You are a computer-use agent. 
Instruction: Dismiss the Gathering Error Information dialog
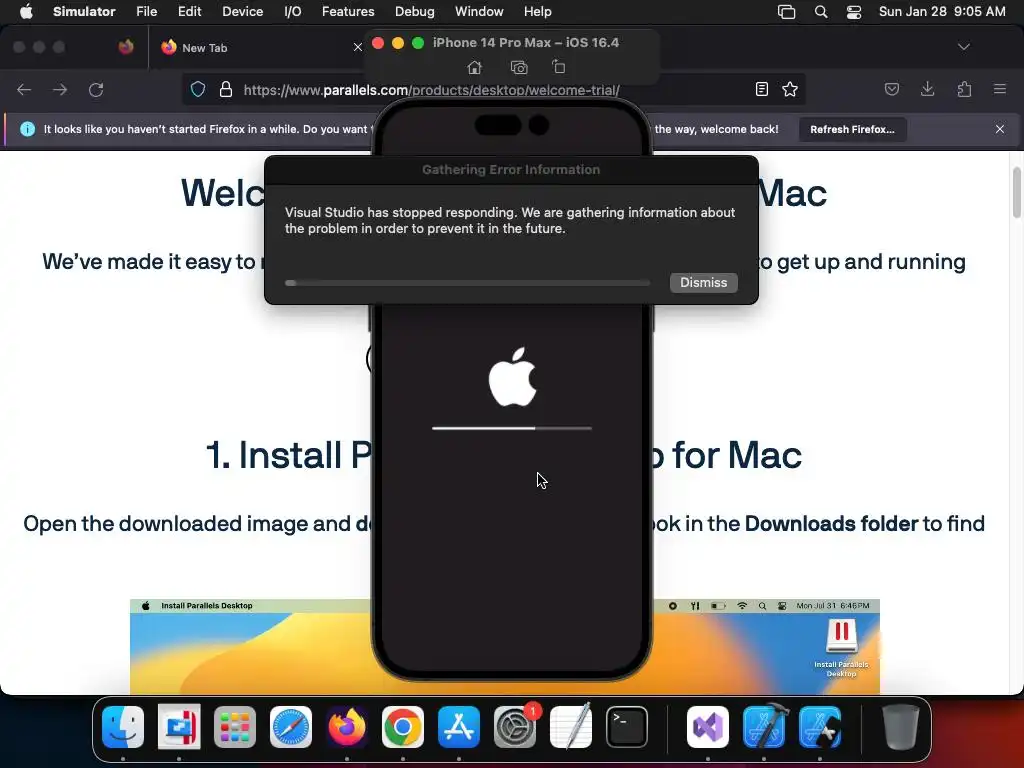703,282
